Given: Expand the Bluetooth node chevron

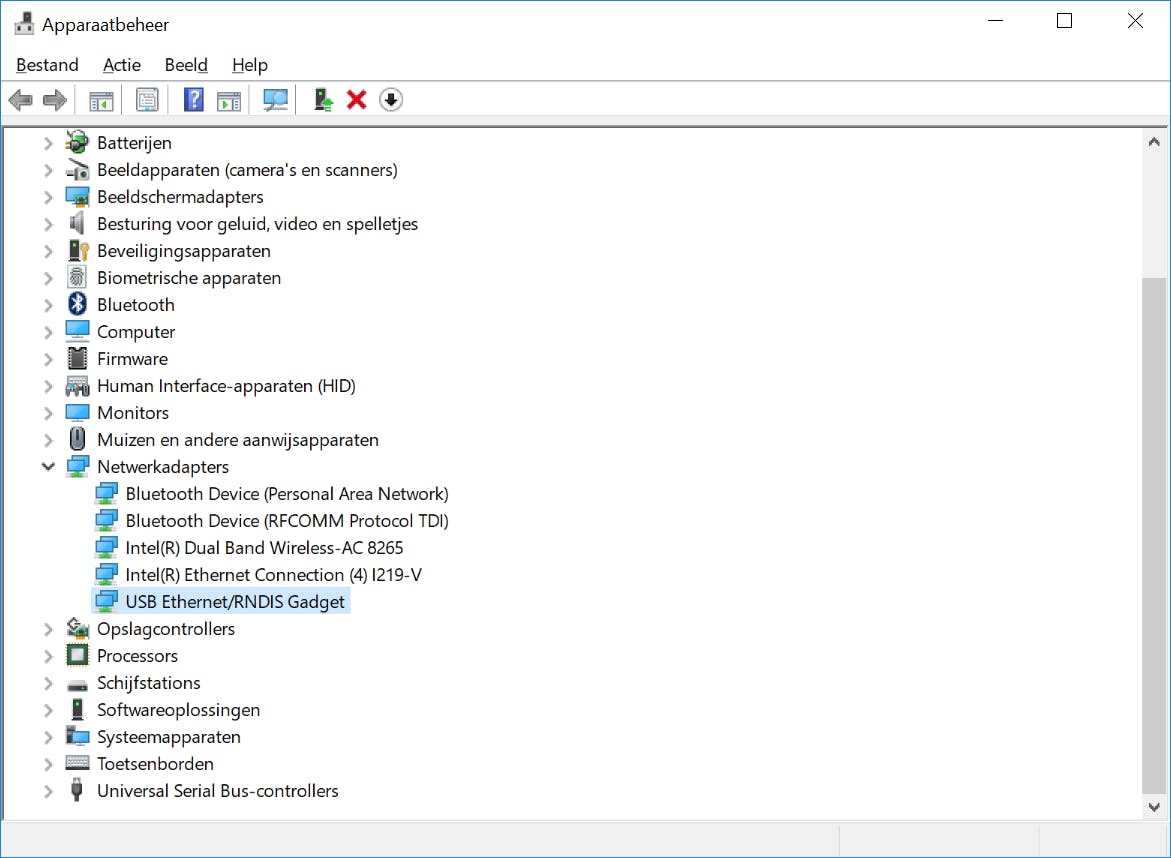Looking at the screenshot, I should 48,305.
